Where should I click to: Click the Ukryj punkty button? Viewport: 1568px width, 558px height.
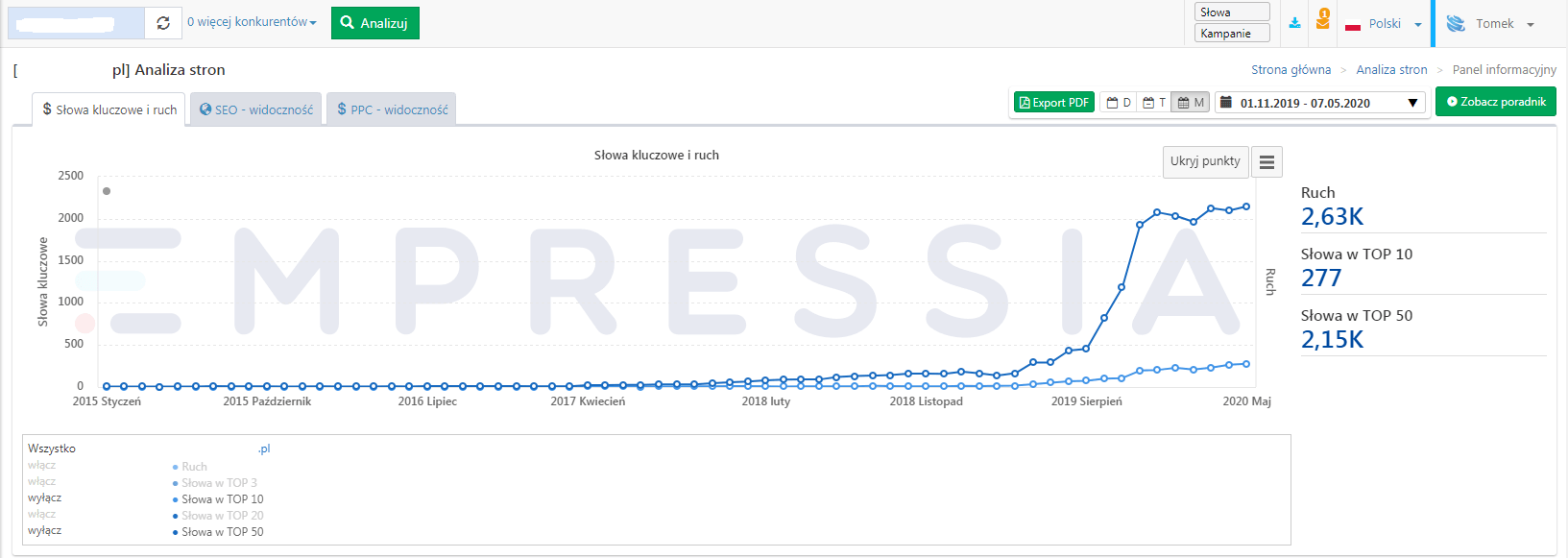click(1205, 161)
